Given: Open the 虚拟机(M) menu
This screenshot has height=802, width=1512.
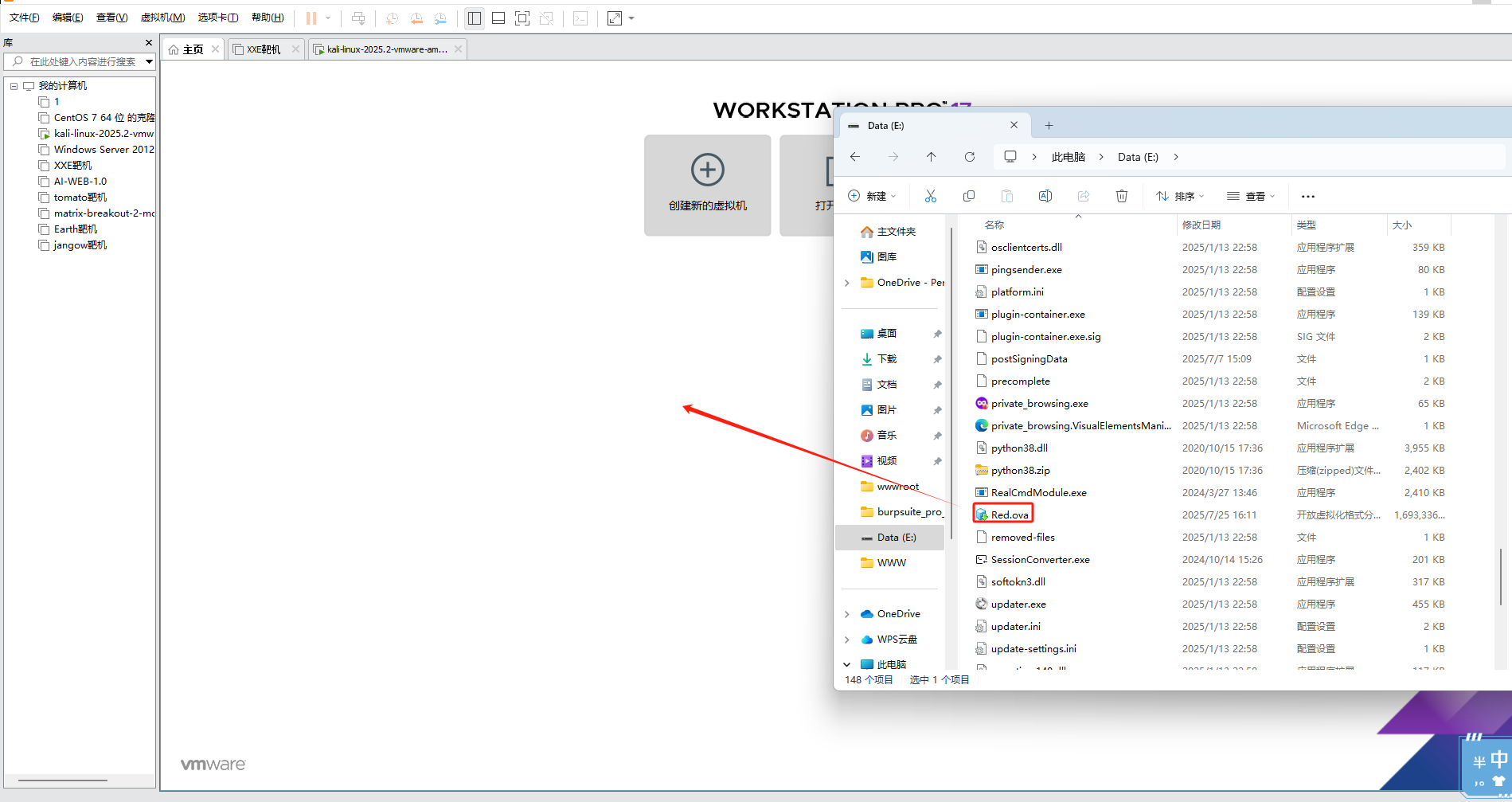Looking at the screenshot, I should point(162,18).
